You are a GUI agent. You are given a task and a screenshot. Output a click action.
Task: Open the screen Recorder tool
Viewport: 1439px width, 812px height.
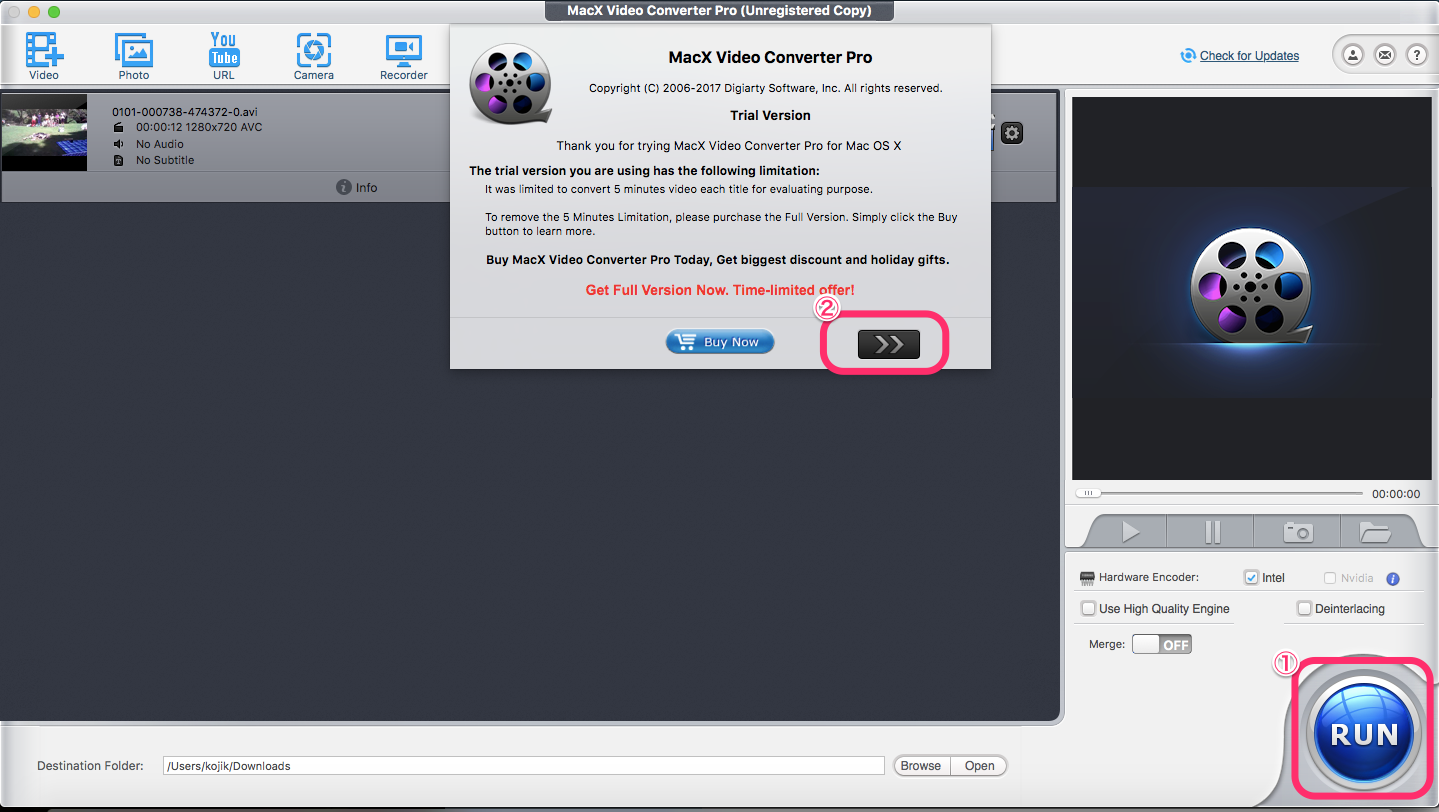pos(404,55)
